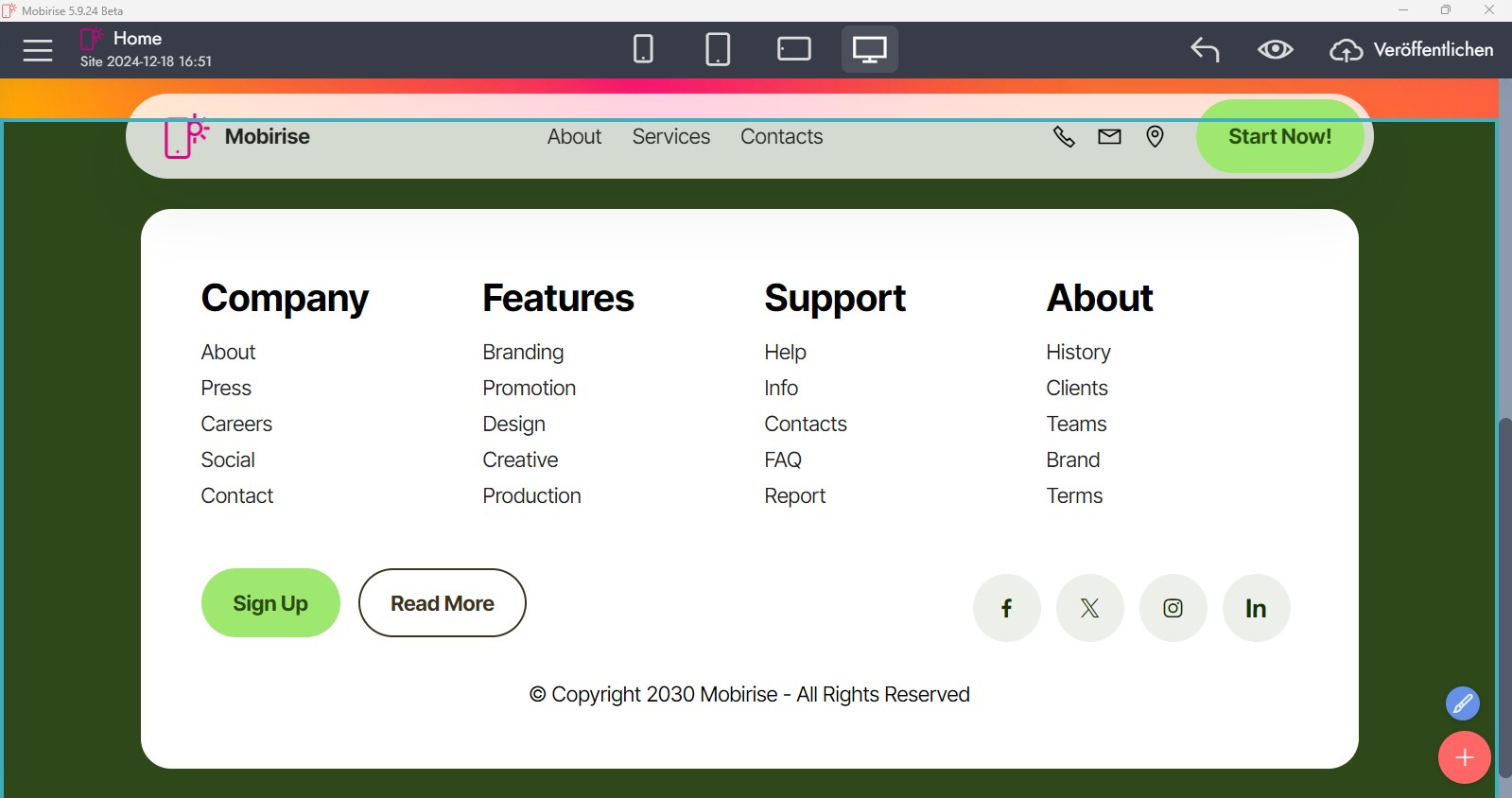Click the green Sign Up button

coord(270,603)
